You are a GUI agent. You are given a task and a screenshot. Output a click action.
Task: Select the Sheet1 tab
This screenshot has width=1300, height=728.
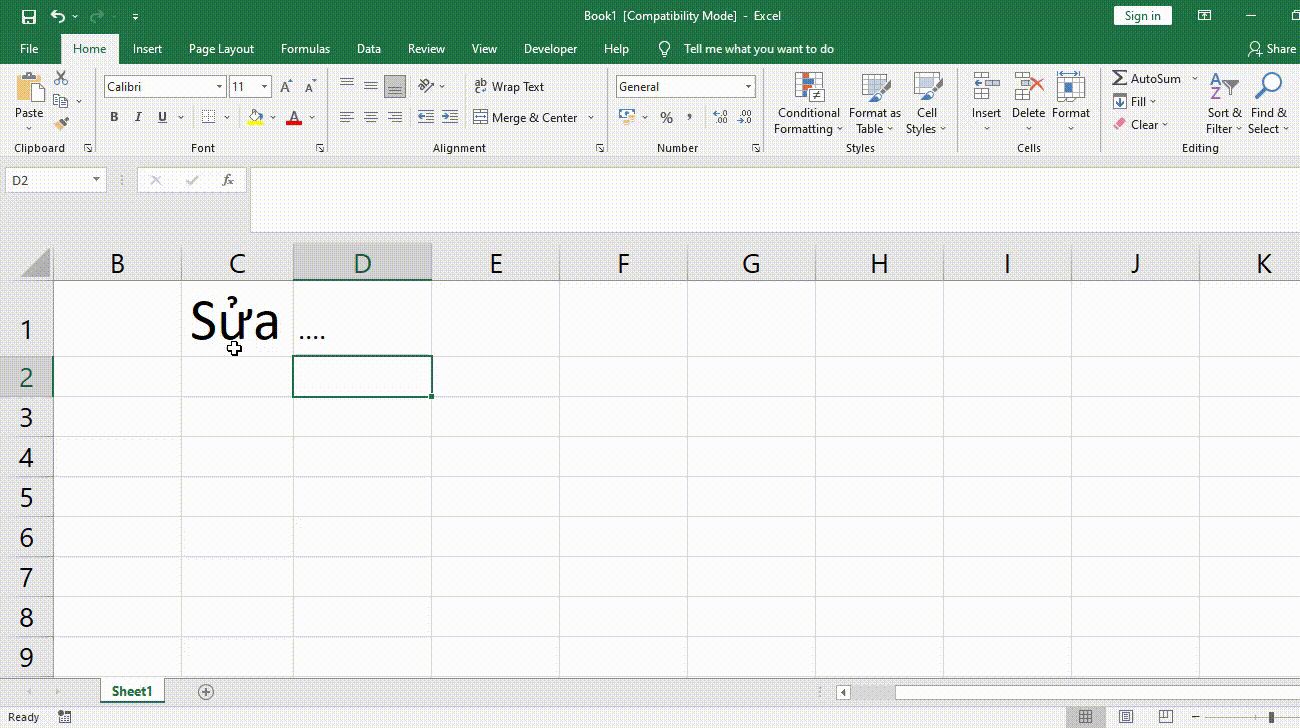click(132, 691)
